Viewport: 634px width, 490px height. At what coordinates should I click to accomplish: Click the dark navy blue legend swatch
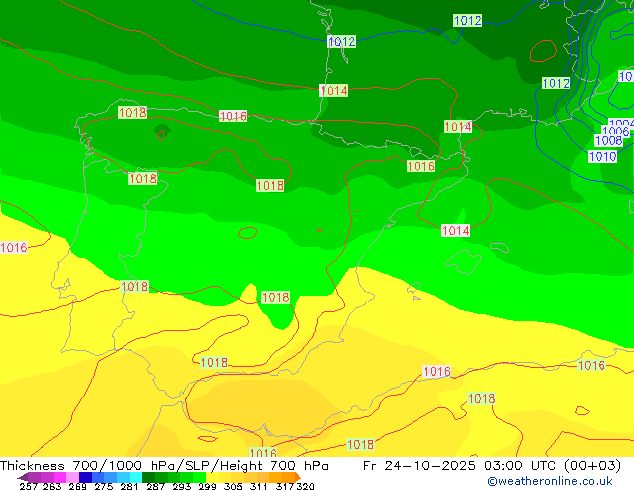tap(85, 477)
